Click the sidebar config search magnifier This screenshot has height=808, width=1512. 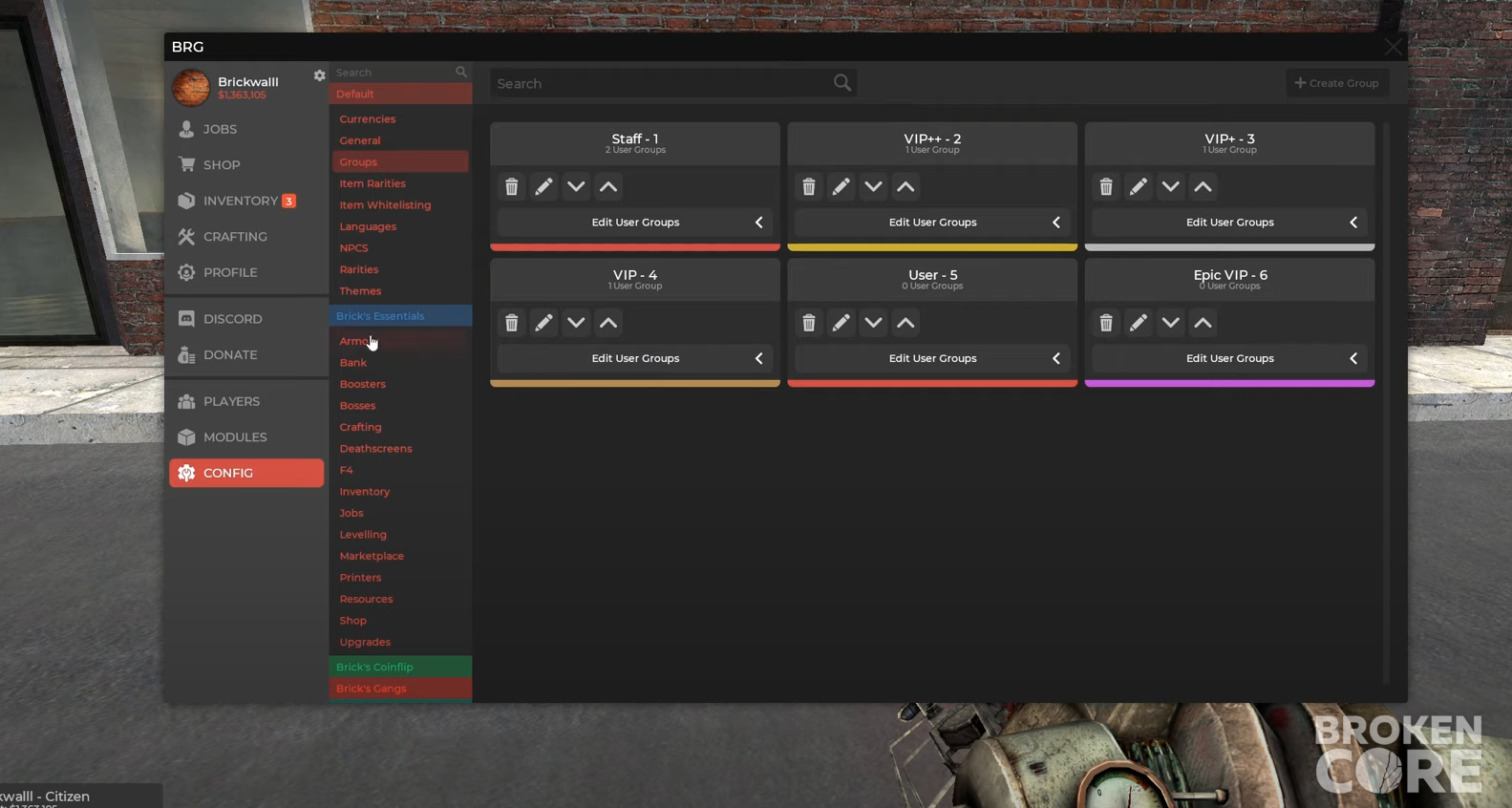(461, 73)
